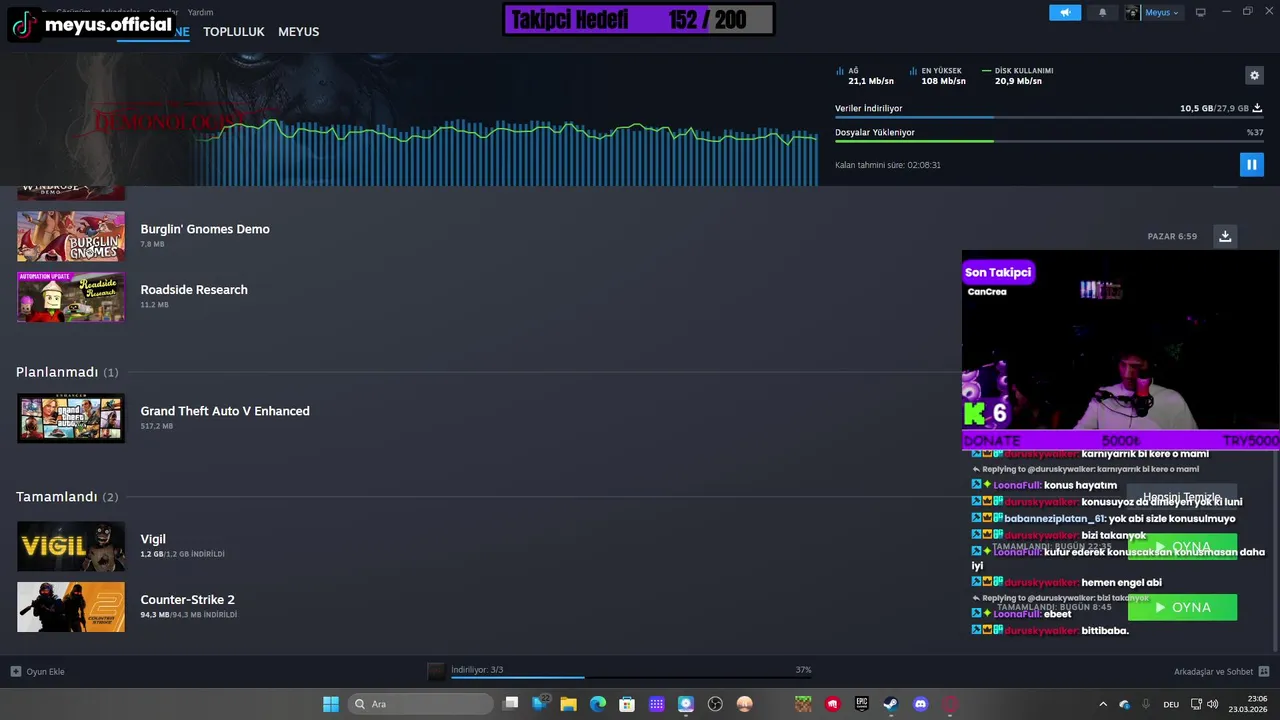Open the Steam announcements megaphone icon
The width and height of the screenshot is (1280, 720).
pos(1065,12)
